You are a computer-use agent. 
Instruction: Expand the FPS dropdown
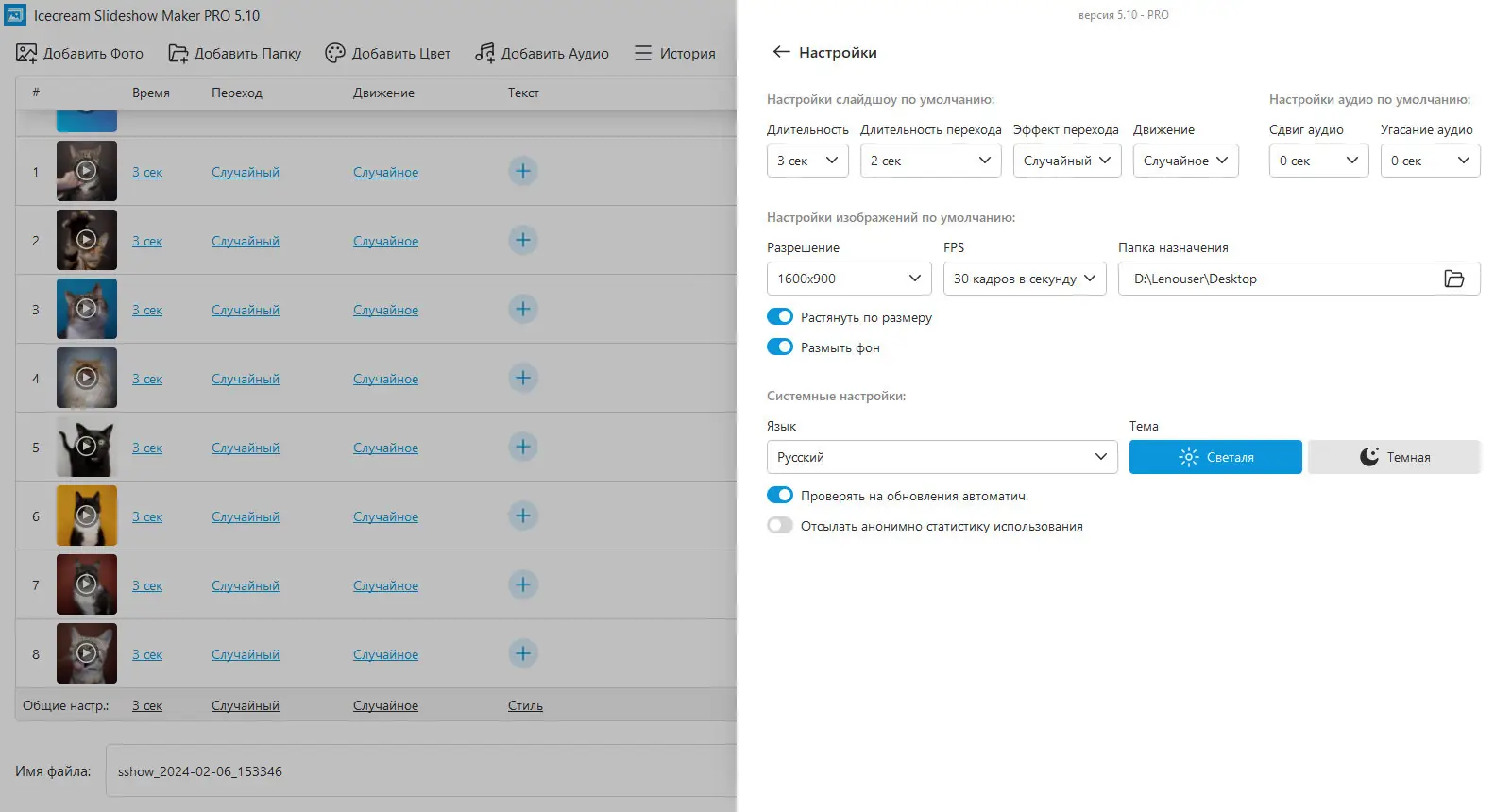pyautogui.click(x=1024, y=279)
